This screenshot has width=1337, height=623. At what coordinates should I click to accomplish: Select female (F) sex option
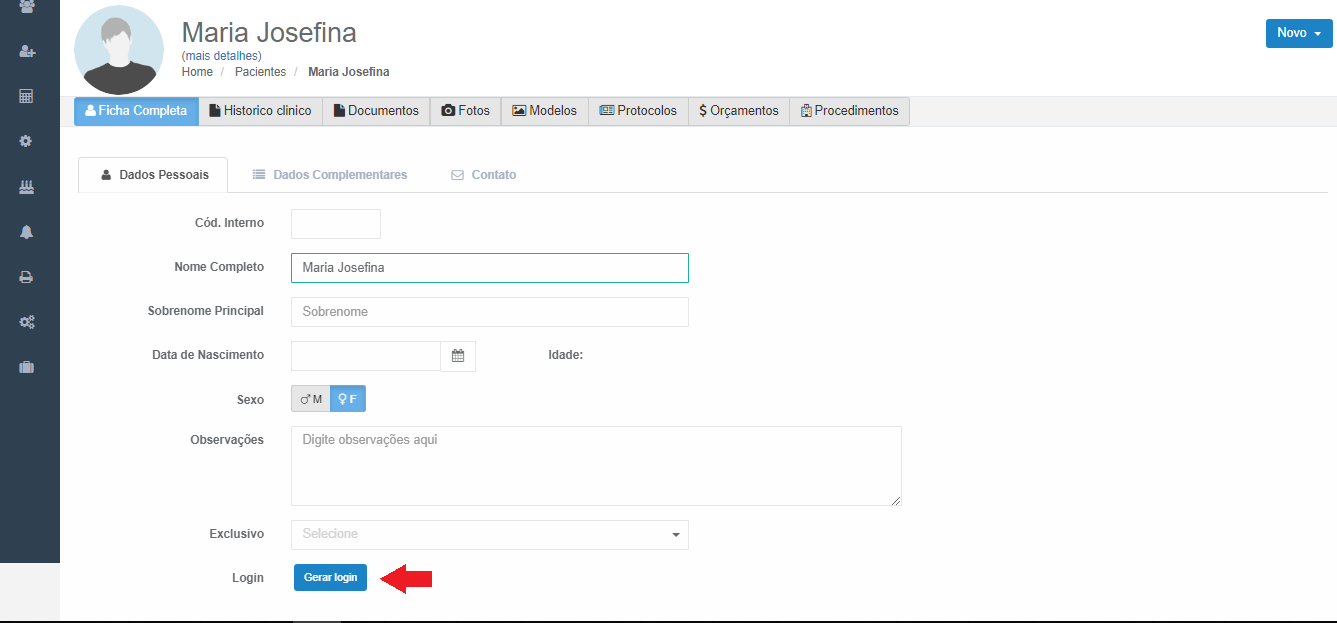[348, 399]
